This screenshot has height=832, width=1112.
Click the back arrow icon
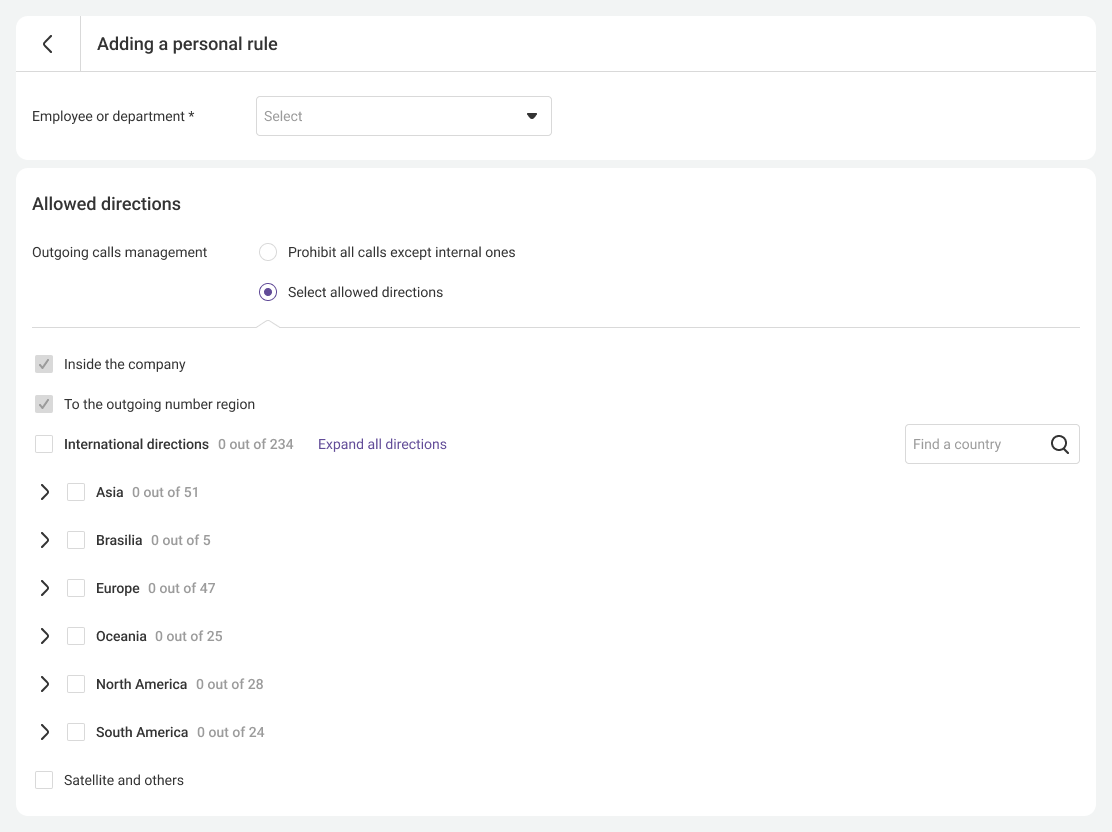click(x=47, y=44)
